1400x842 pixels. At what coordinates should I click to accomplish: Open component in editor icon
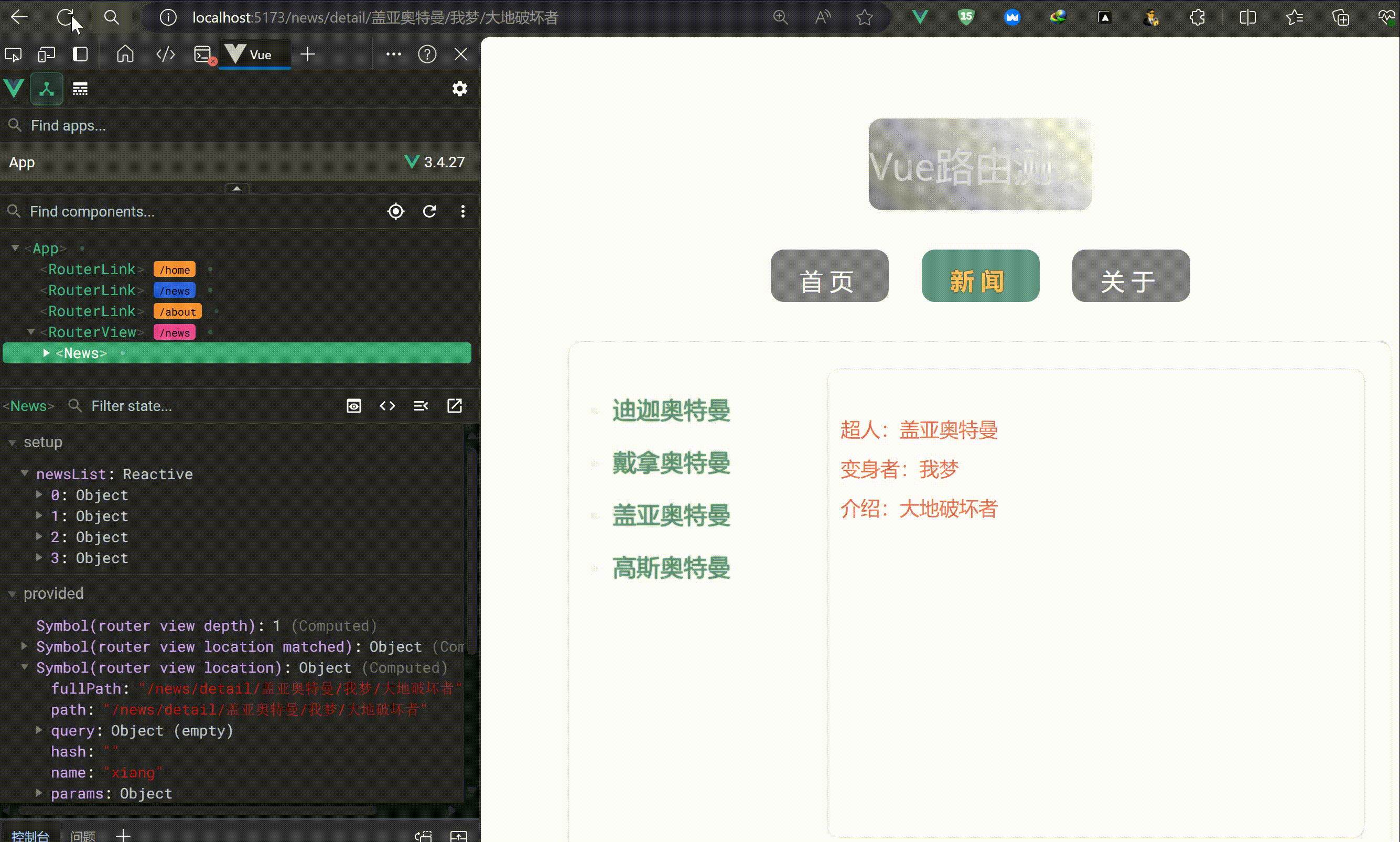pyautogui.click(x=455, y=406)
